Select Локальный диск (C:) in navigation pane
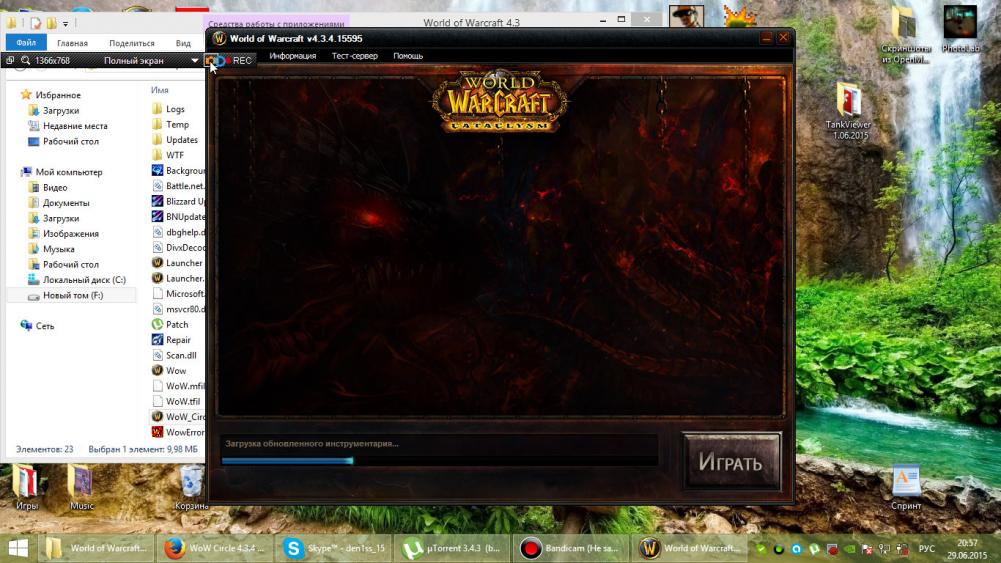This screenshot has width=1001, height=563. (x=84, y=280)
